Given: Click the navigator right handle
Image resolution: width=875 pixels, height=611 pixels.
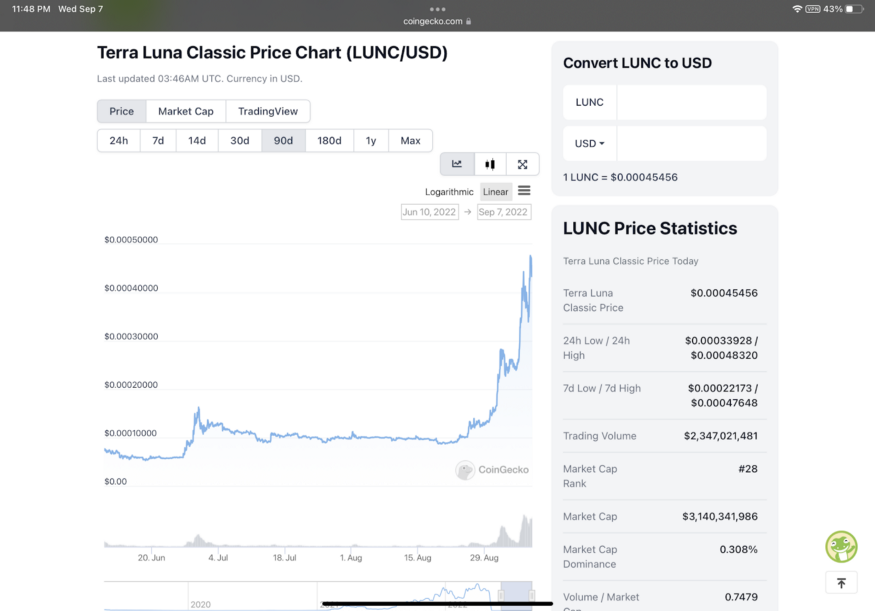Looking at the screenshot, I should tap(532, 596).
